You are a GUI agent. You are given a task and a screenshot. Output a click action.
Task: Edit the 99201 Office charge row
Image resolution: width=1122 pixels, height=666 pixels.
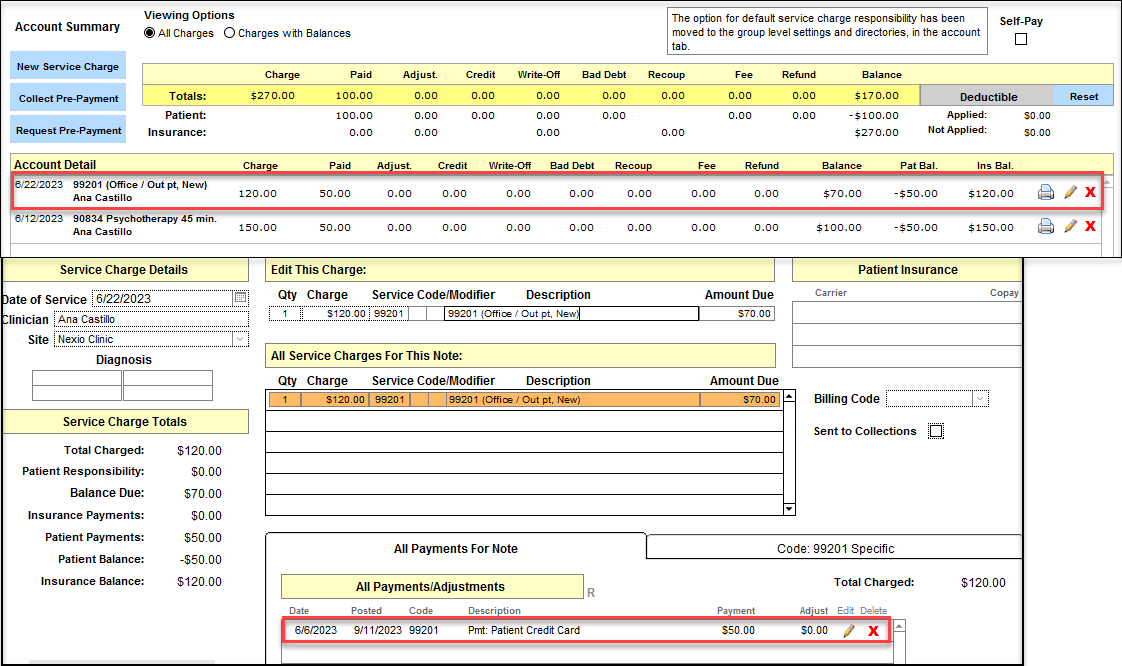[x=1070, y=193]
